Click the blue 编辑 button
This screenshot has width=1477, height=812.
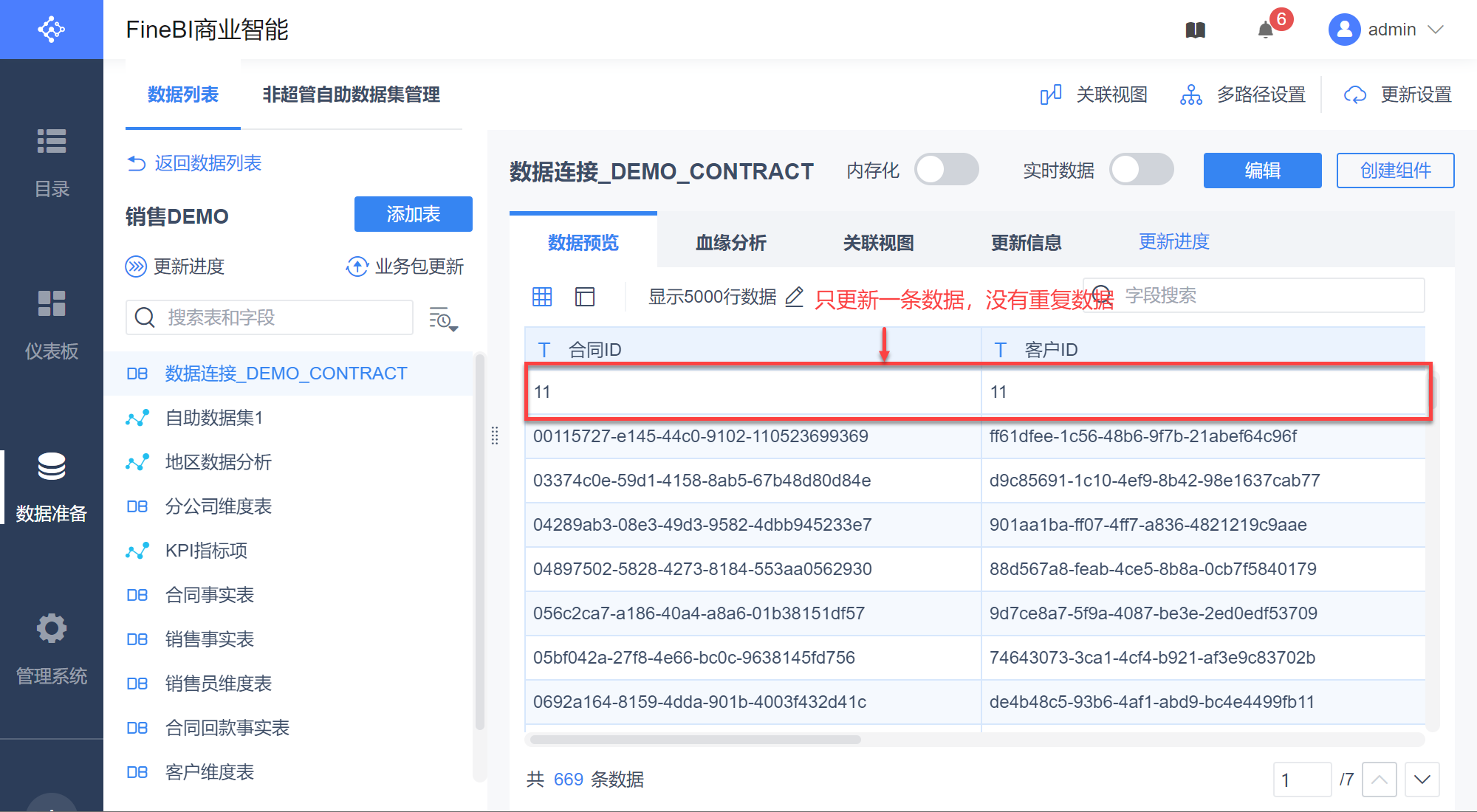(1262, 171)
